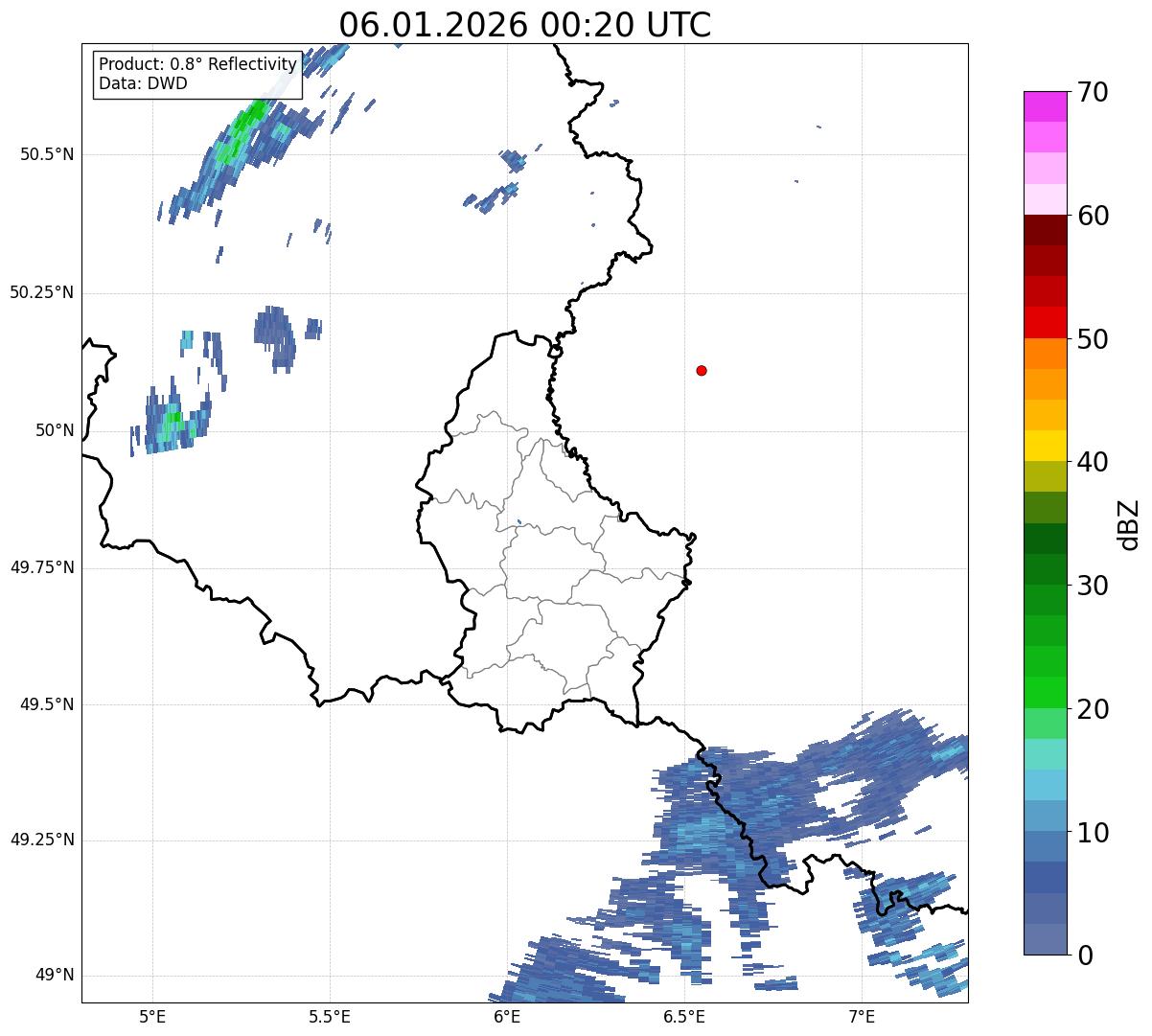The height and width of the screenshot is (1036, 1152).
Task: Click the colorbar '10' tick label
Action: click(x=1092, y=832)
